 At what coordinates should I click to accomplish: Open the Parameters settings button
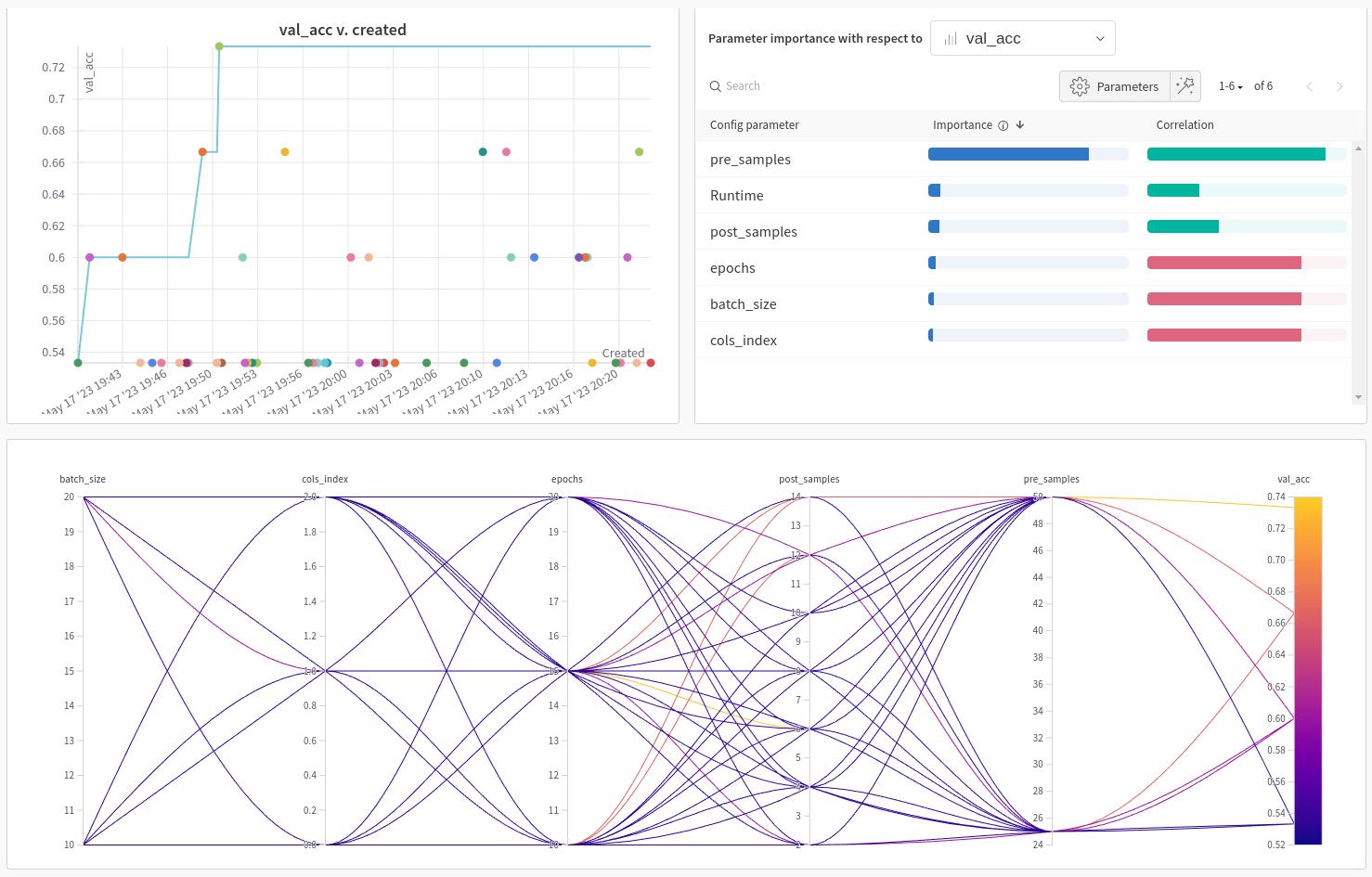[1115, 86]
